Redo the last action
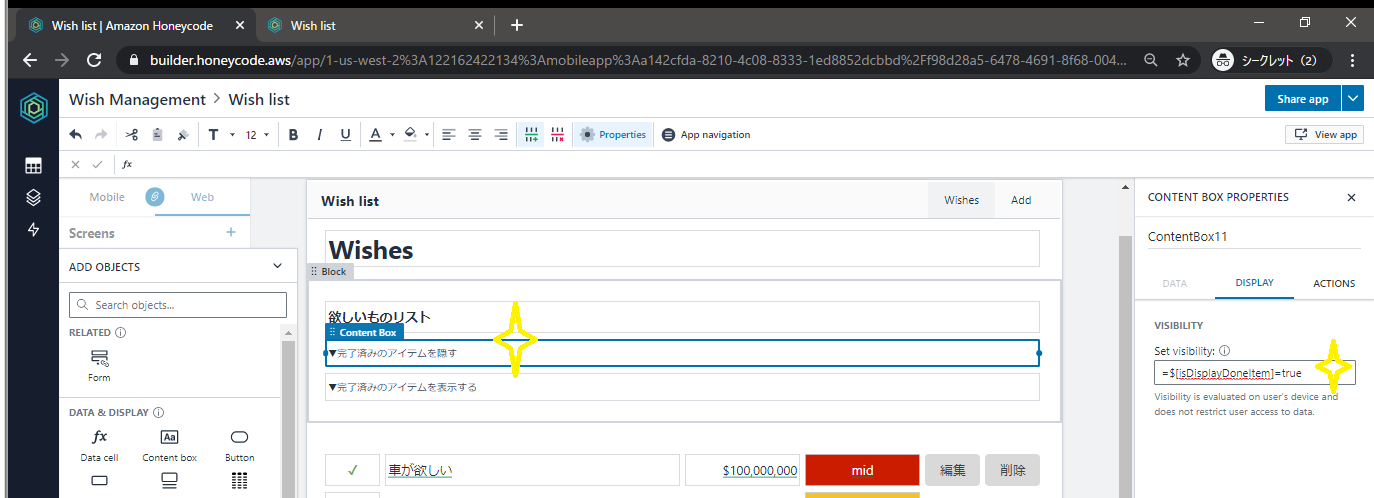Screen dimensions: 1374x498 coord(101,134)
